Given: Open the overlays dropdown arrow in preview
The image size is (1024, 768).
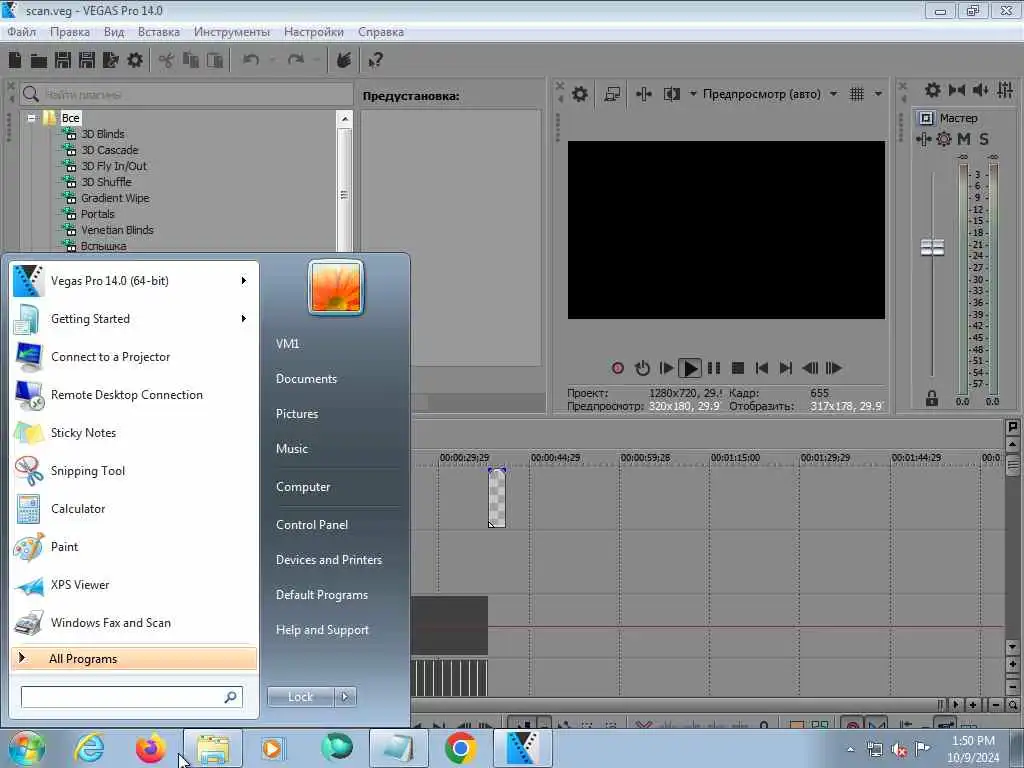Looking at the screenshot, I should click(878, 94).
